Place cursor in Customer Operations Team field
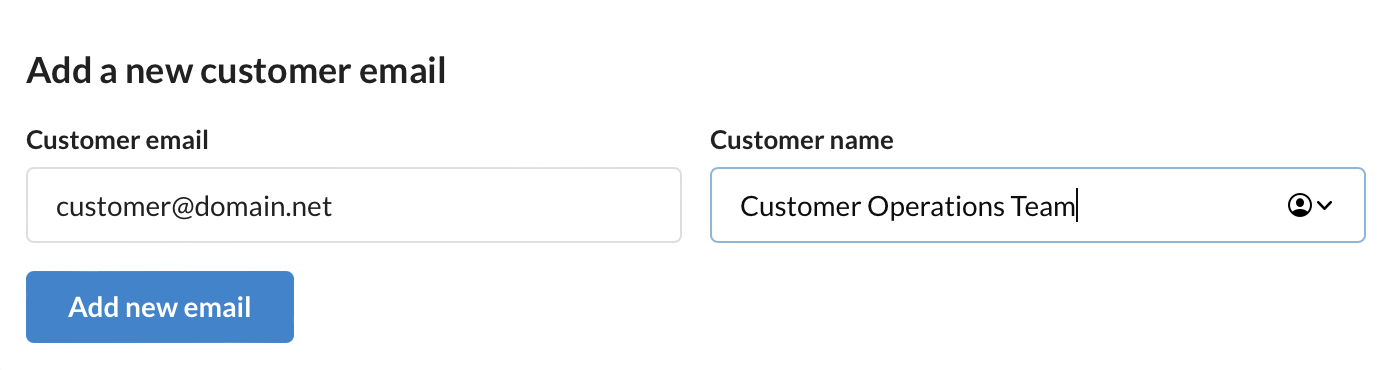Image resolution: width=1388 pixels, height=370 pixels. pyautogui.click(x=1038, y=205)
